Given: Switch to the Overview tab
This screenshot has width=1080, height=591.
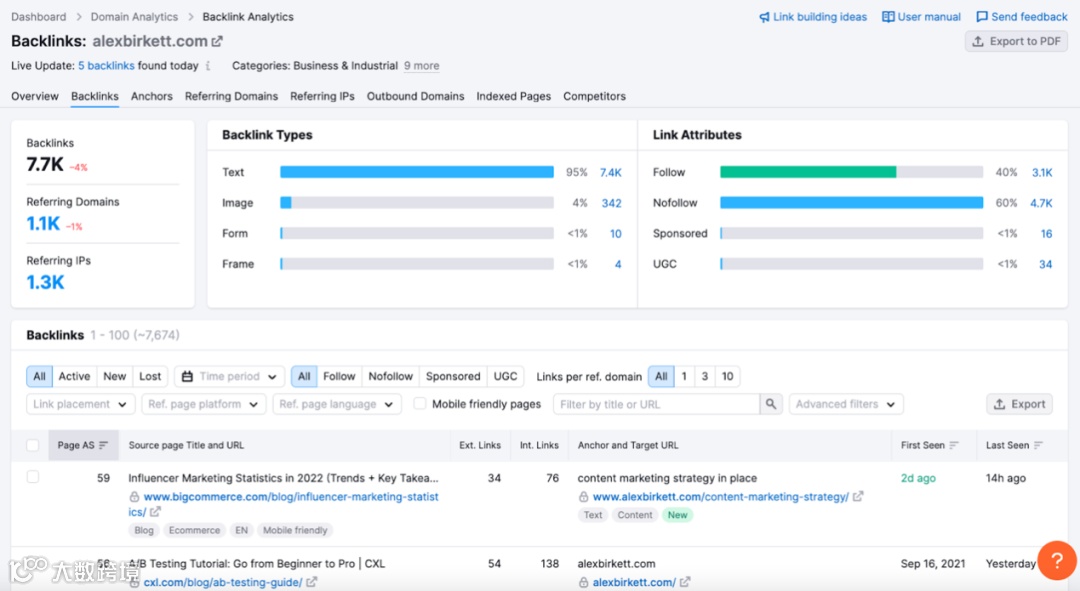Looking at the screenshot, I should tap(34, 96).
